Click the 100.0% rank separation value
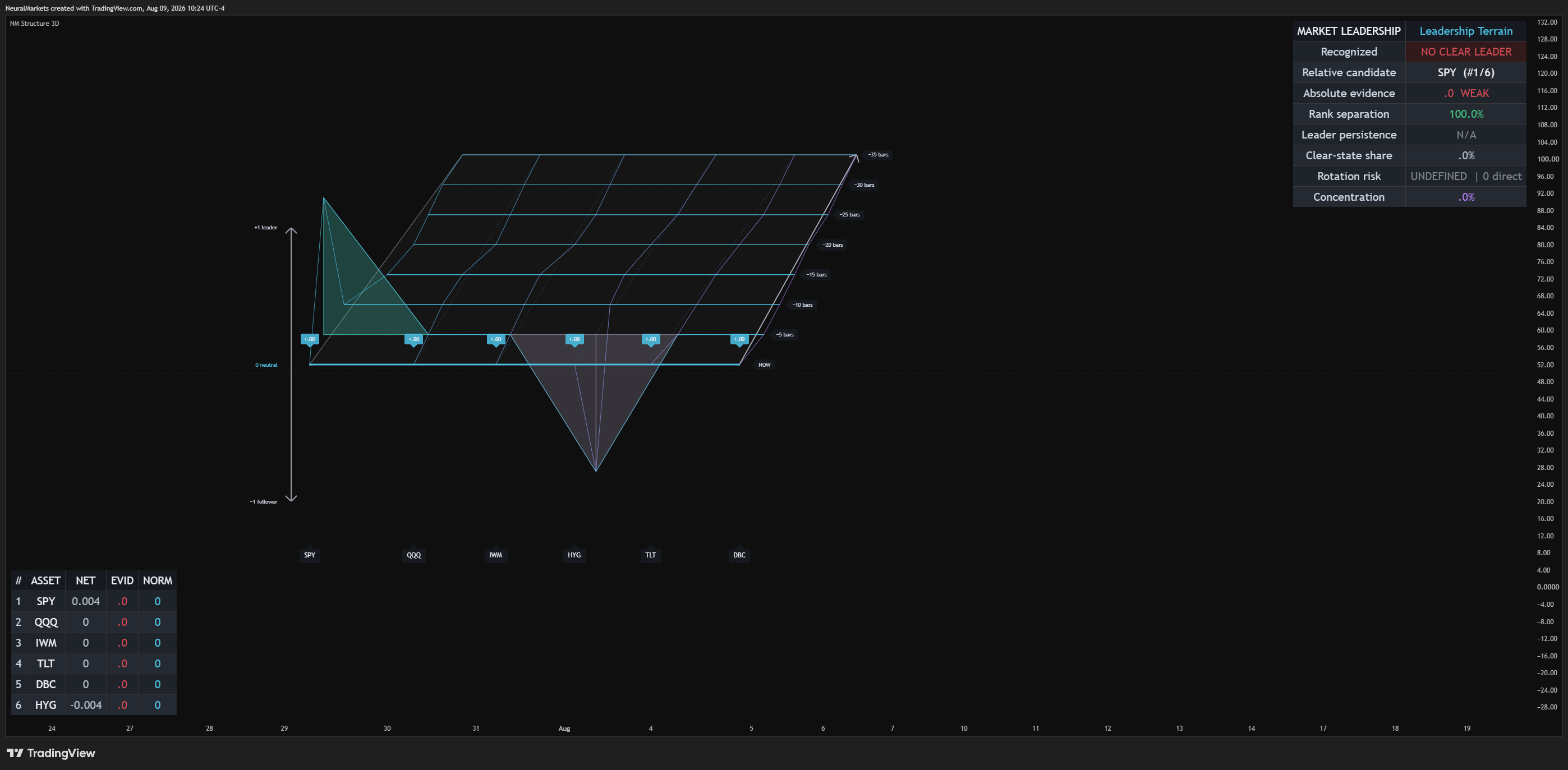The image size is (1568, 770). coord(1465,114)
